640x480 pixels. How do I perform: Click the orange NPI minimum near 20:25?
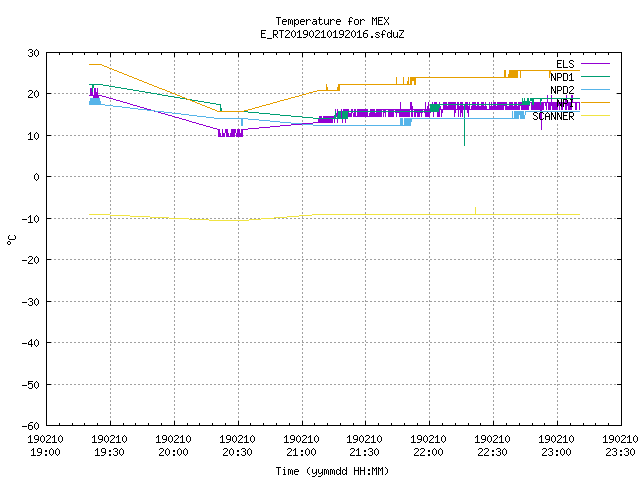coord(232,111)
